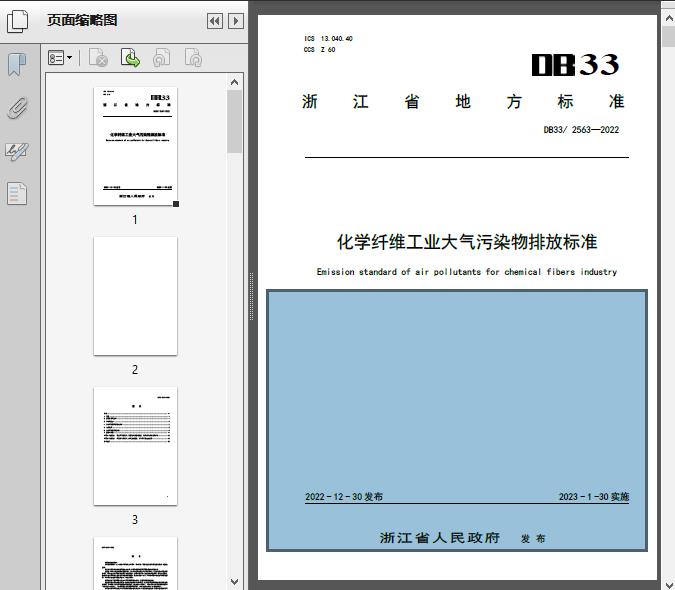Click document scrollbar up arrow
675x590 pixels.
click(669, 19)
